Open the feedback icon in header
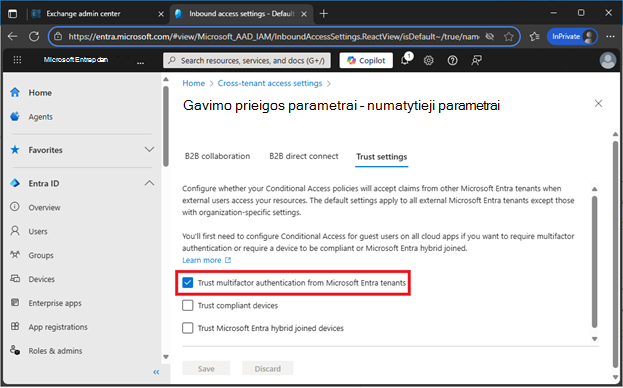 click(x=476, y=60)
